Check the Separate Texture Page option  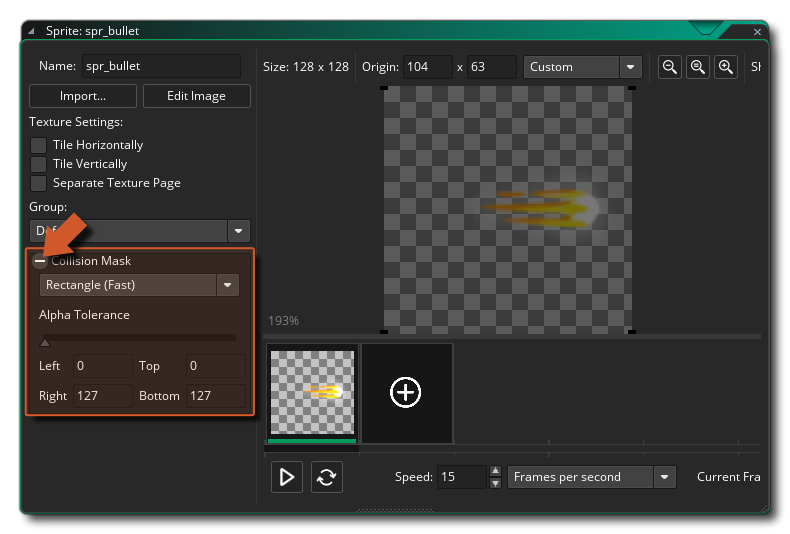(38, 183)
